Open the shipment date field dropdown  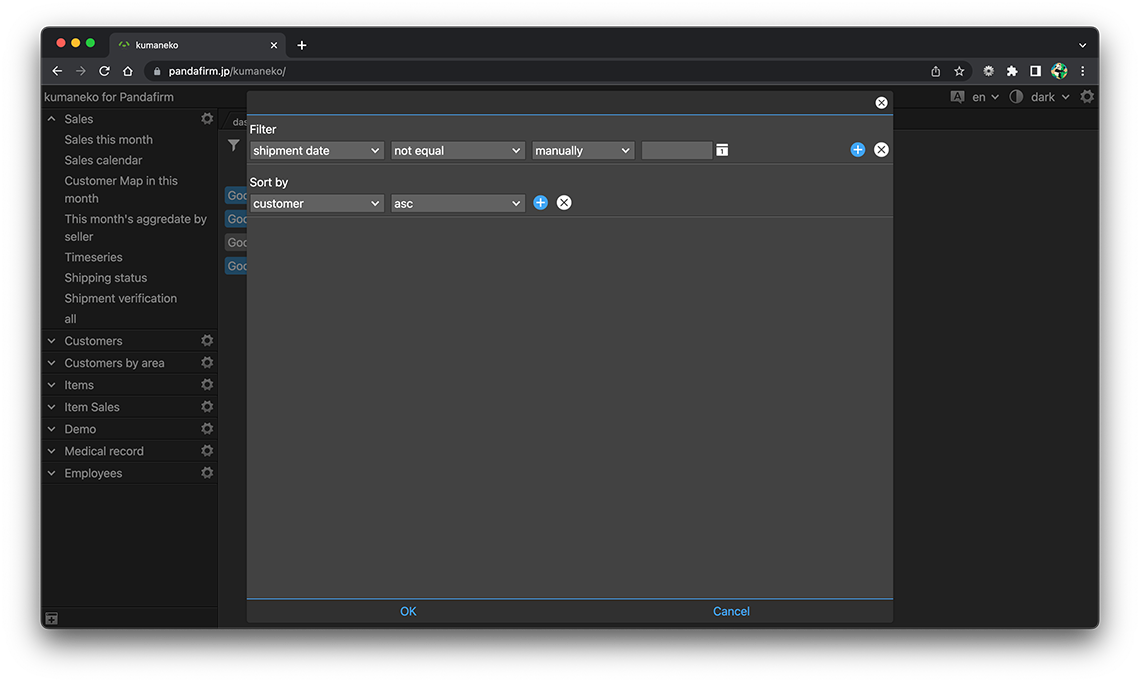316,151
